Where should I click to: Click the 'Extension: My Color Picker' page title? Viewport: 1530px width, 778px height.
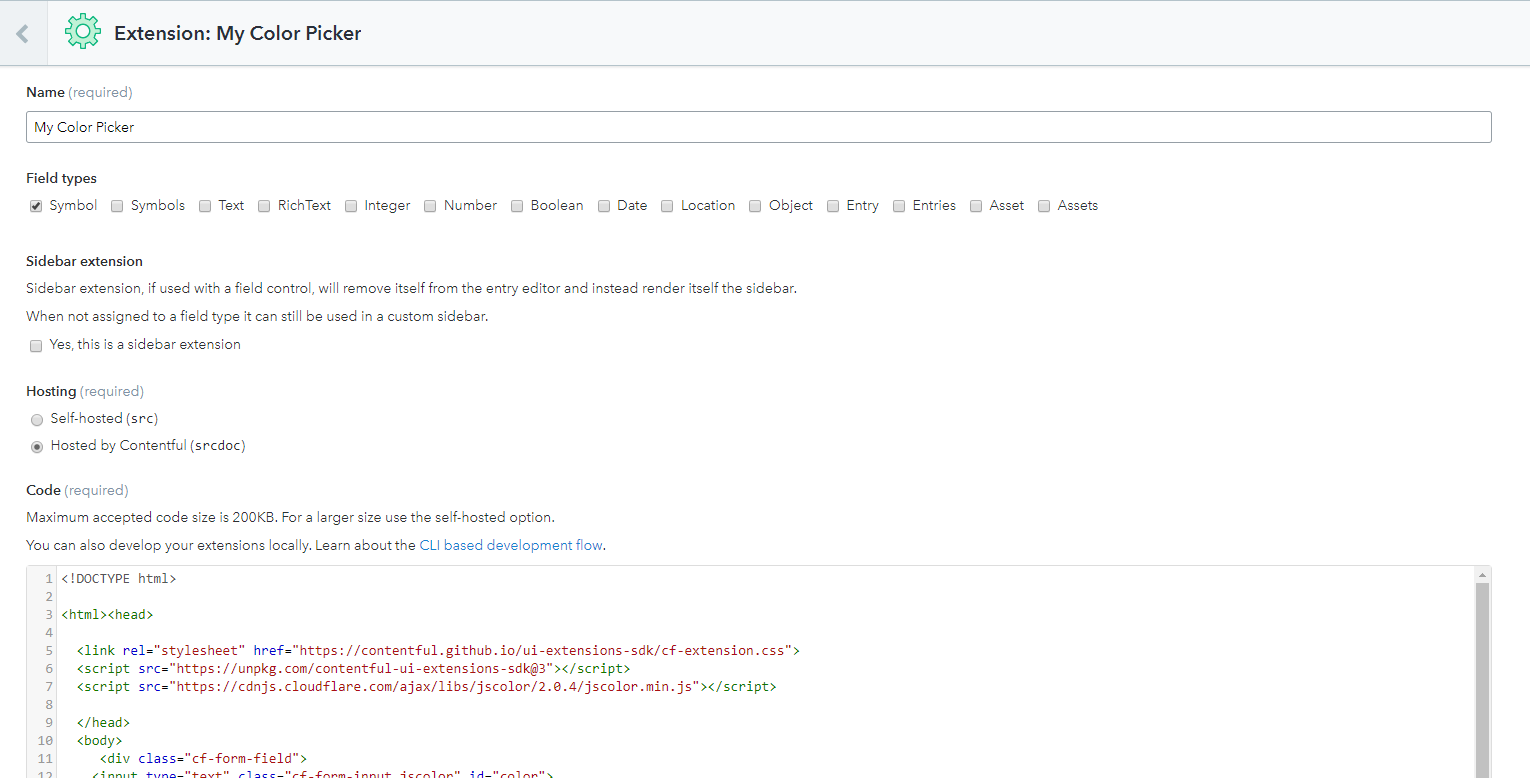click(238, 33)
